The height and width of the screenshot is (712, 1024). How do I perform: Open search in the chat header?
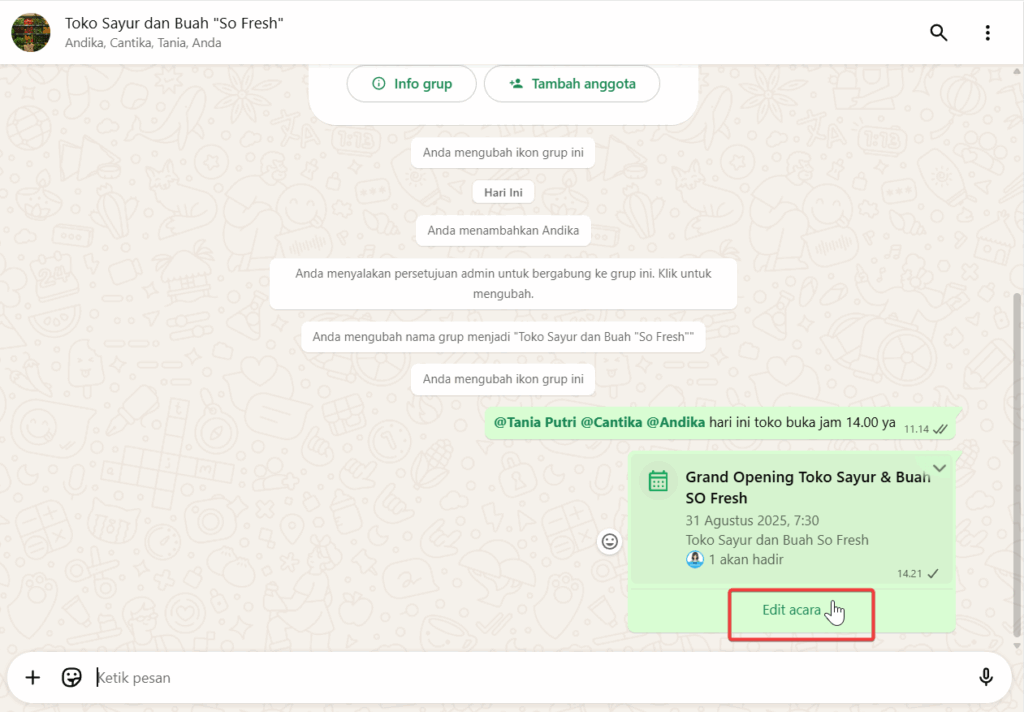coord(938,33)
